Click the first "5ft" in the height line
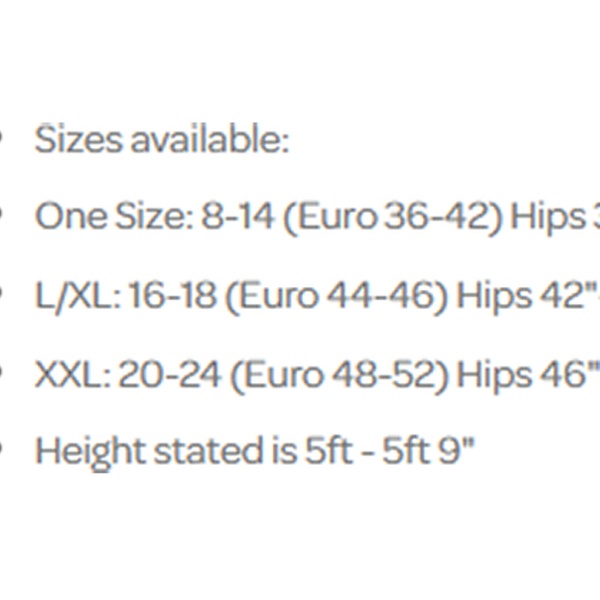Screen dimensions: 600x600 [x=330, y=452]
